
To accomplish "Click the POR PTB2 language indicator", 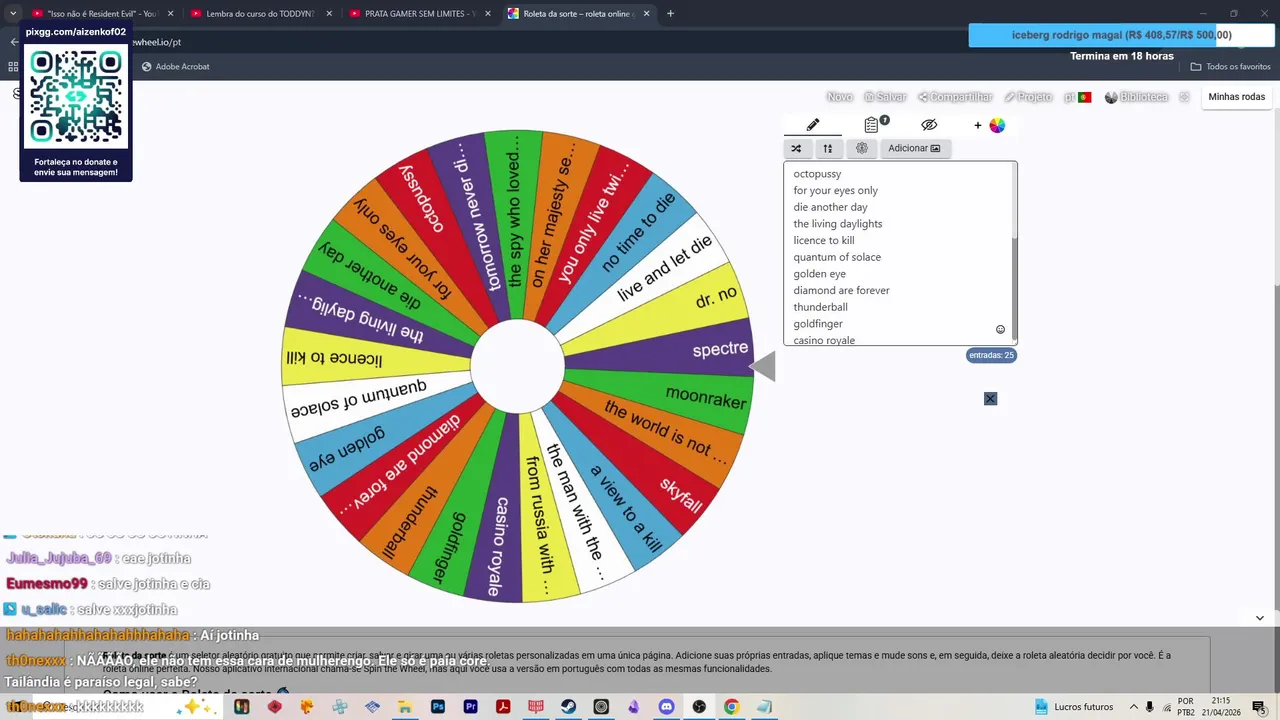I will (1186, 707).
